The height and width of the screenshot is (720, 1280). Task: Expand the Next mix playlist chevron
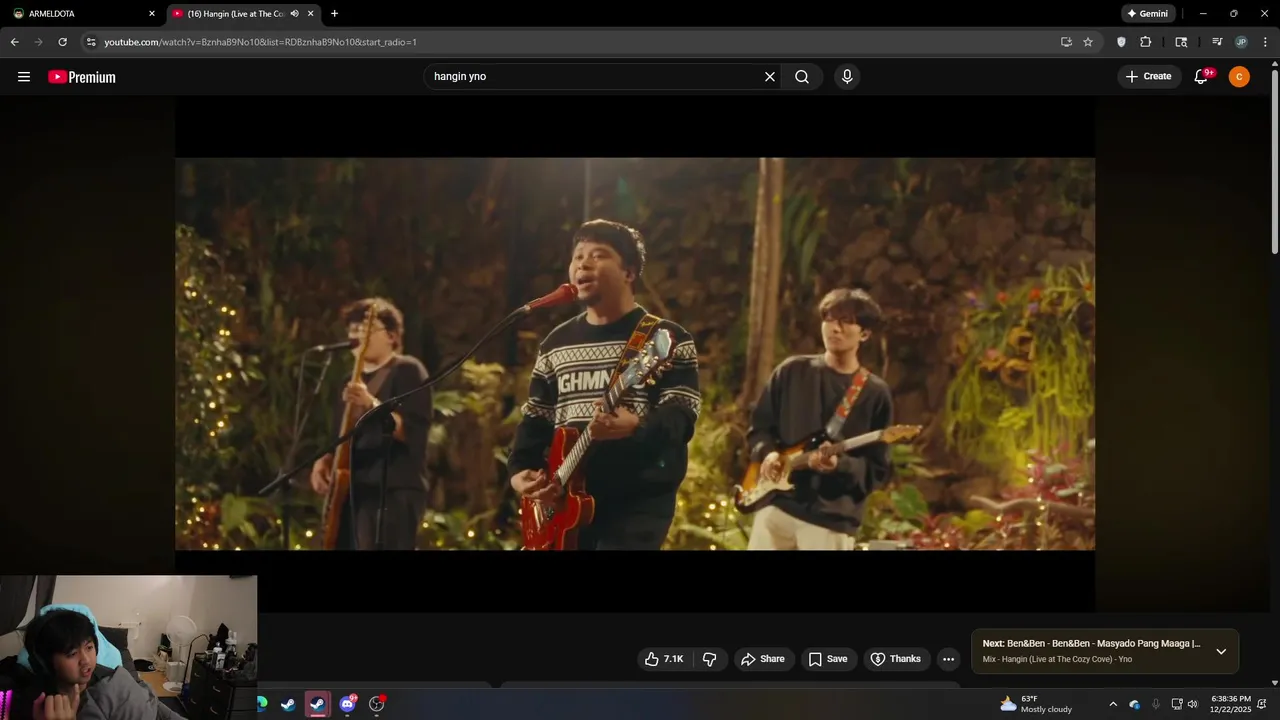click(1221, 651)
